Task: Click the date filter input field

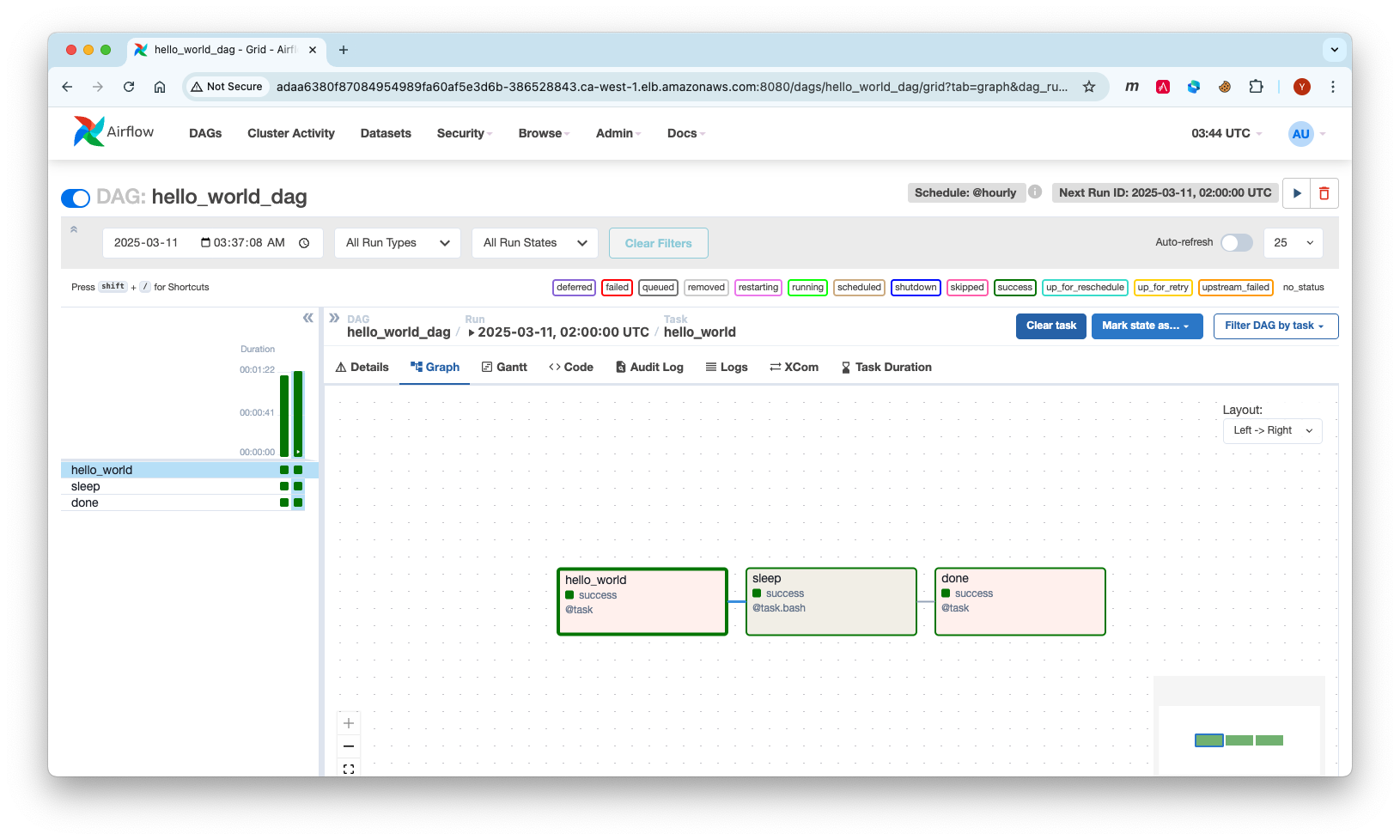Action: [x=213, y=243]
